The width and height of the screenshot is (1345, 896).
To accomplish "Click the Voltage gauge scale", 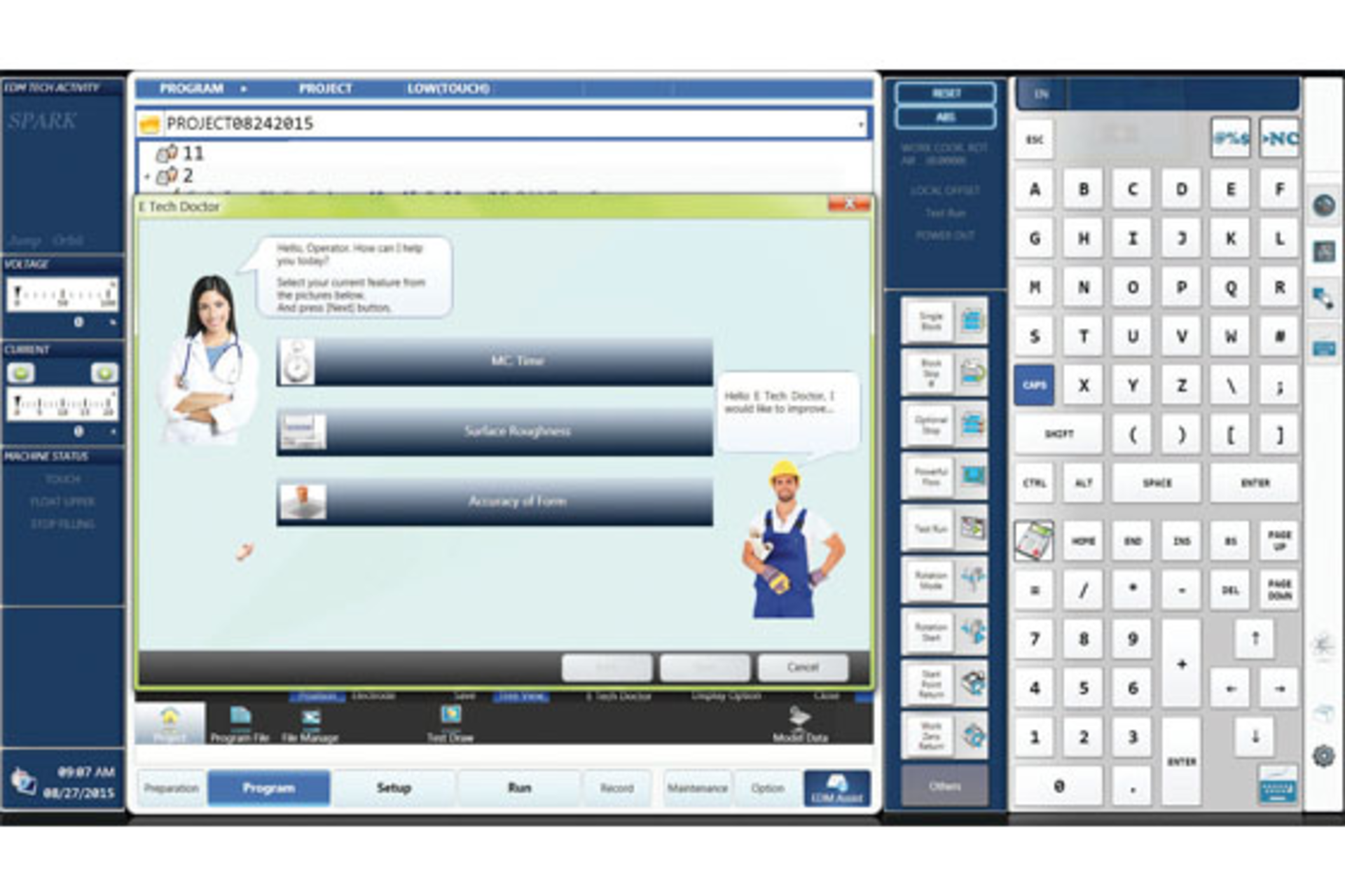I will click(62, 294).
